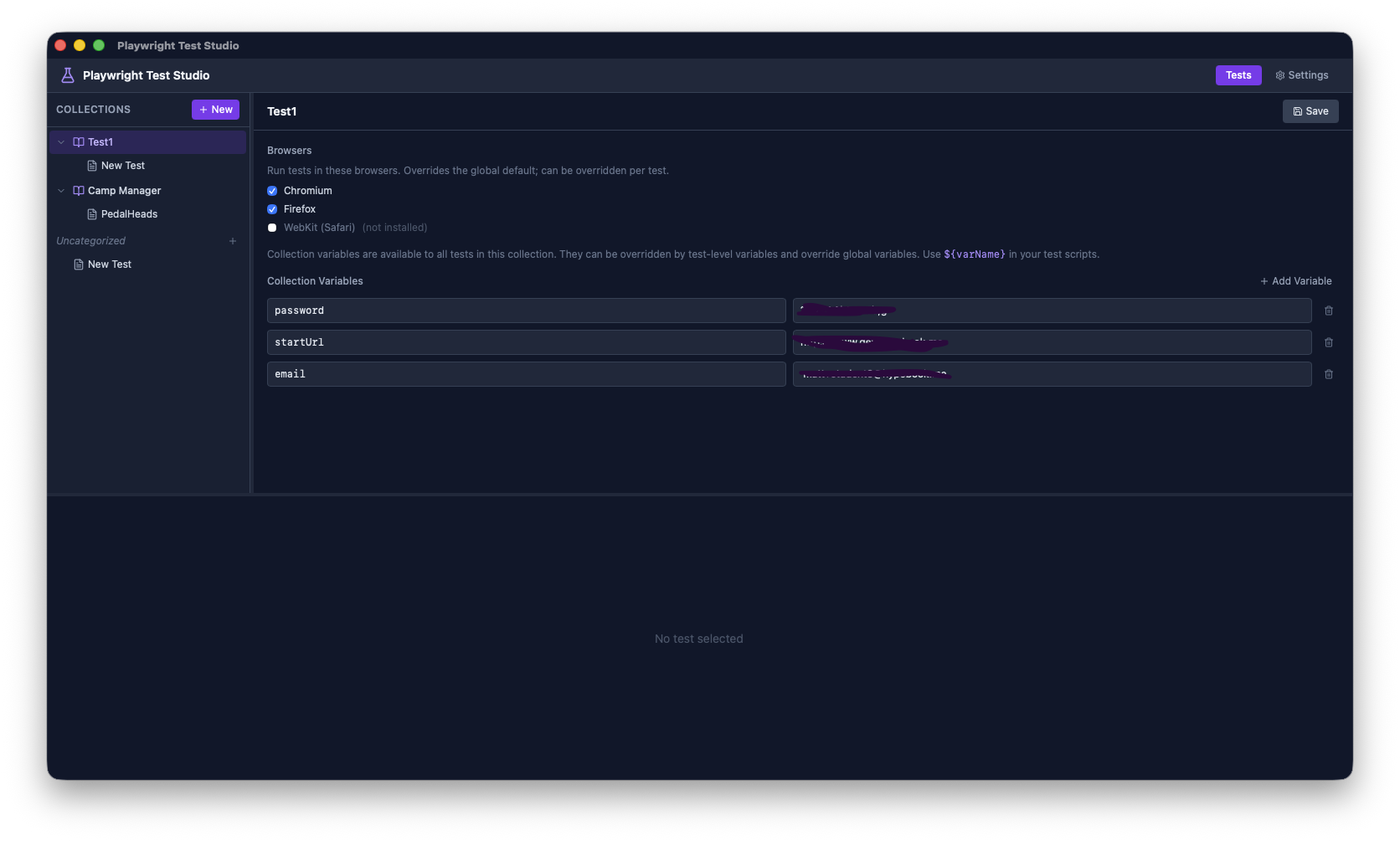Open the Settings tab
The width and height of the screenshot is (1400, 842).
1302,75
